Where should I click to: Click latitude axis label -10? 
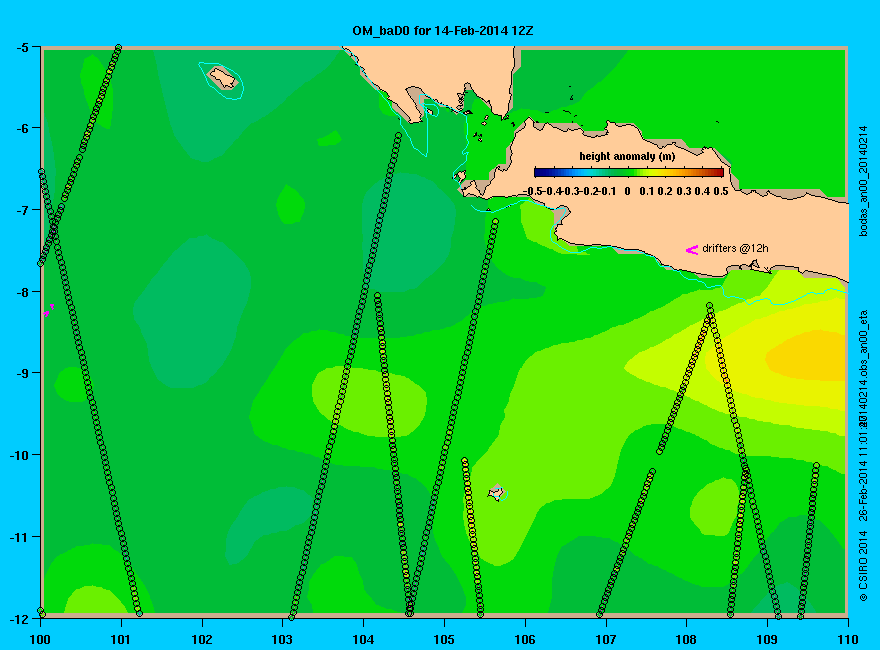point(19,455)
